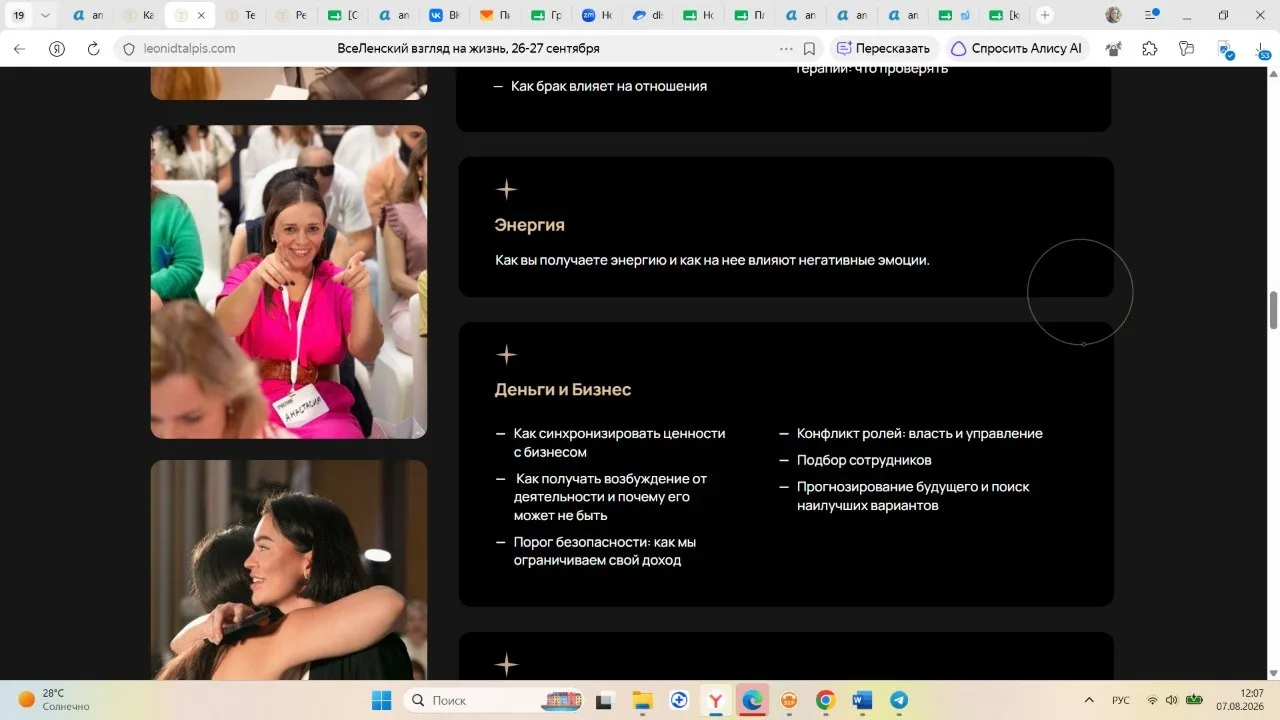Viewport: 1280px width, 720px height.
Task: Switch to the tab labeled dl
Action: [x=649, y=15]
